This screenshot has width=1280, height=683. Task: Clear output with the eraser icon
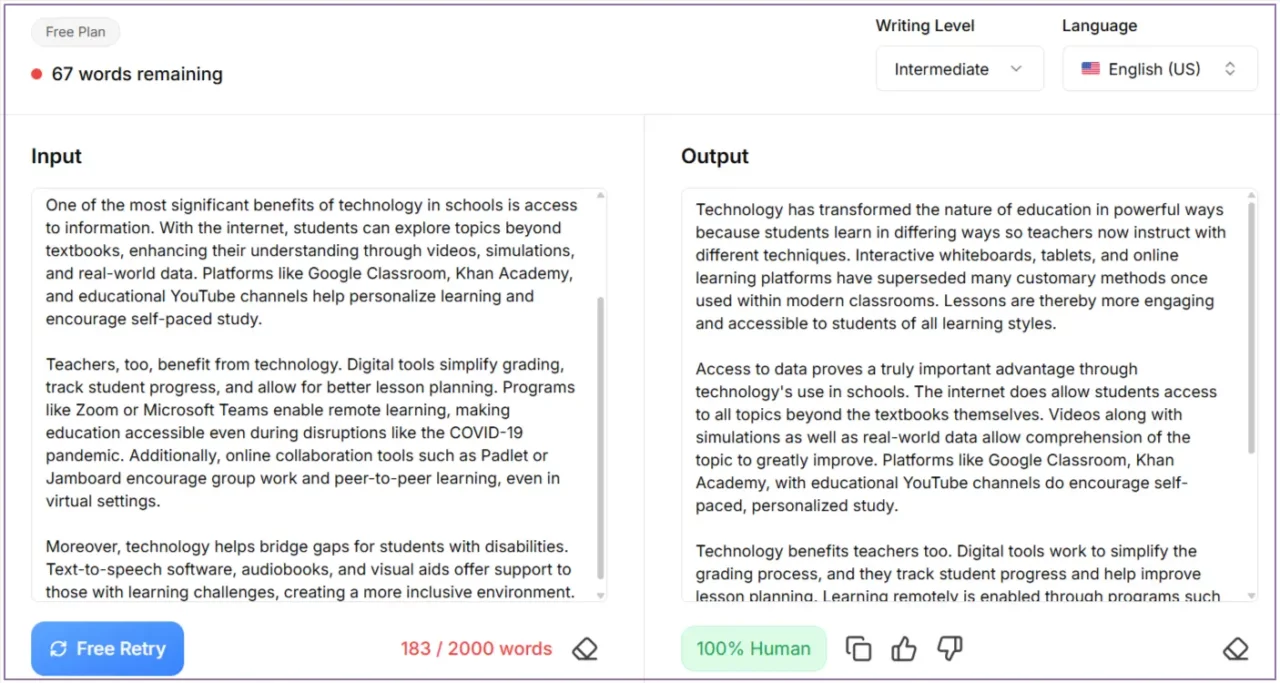pos(1235,649)
